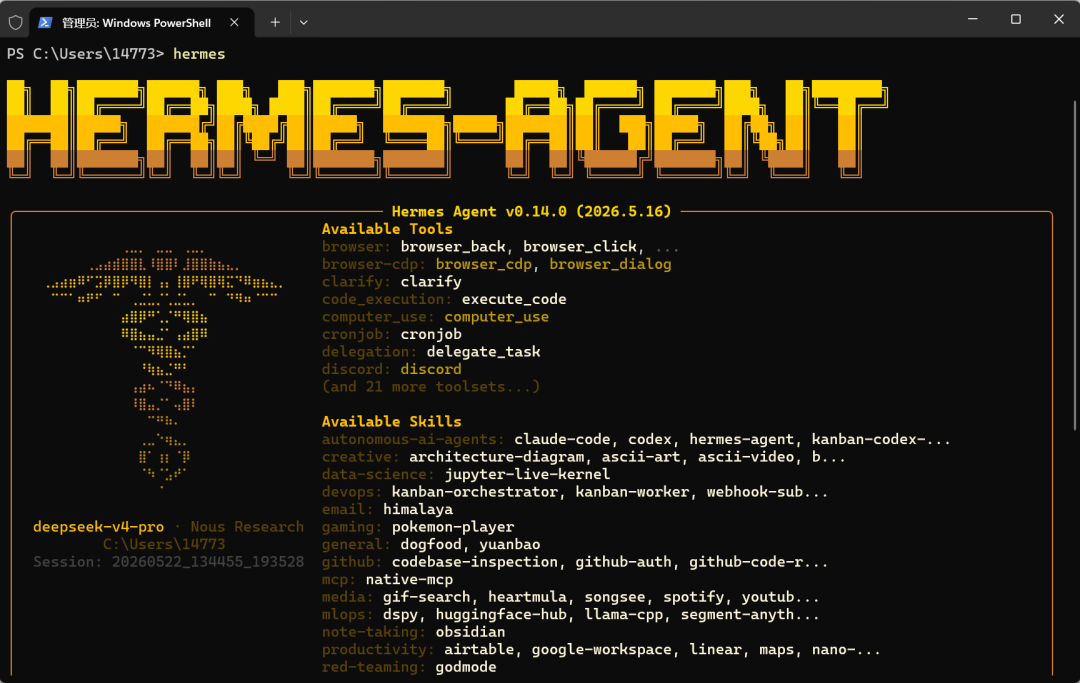The height and width of the screenshot is (683, 1080).
Task: Click the 'PS C:\Users\14773>' prompt
Action: (x=85, y=54)
